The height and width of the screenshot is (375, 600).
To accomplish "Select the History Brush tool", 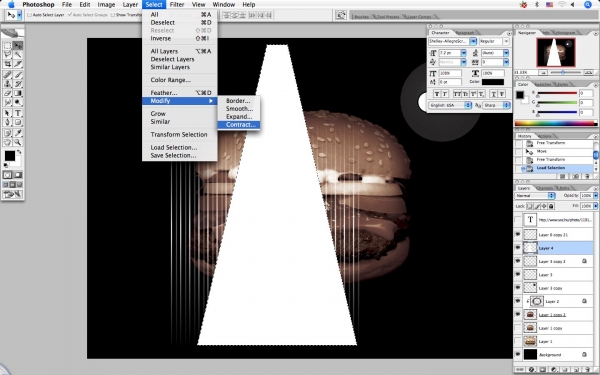I will tap(18, 84).
